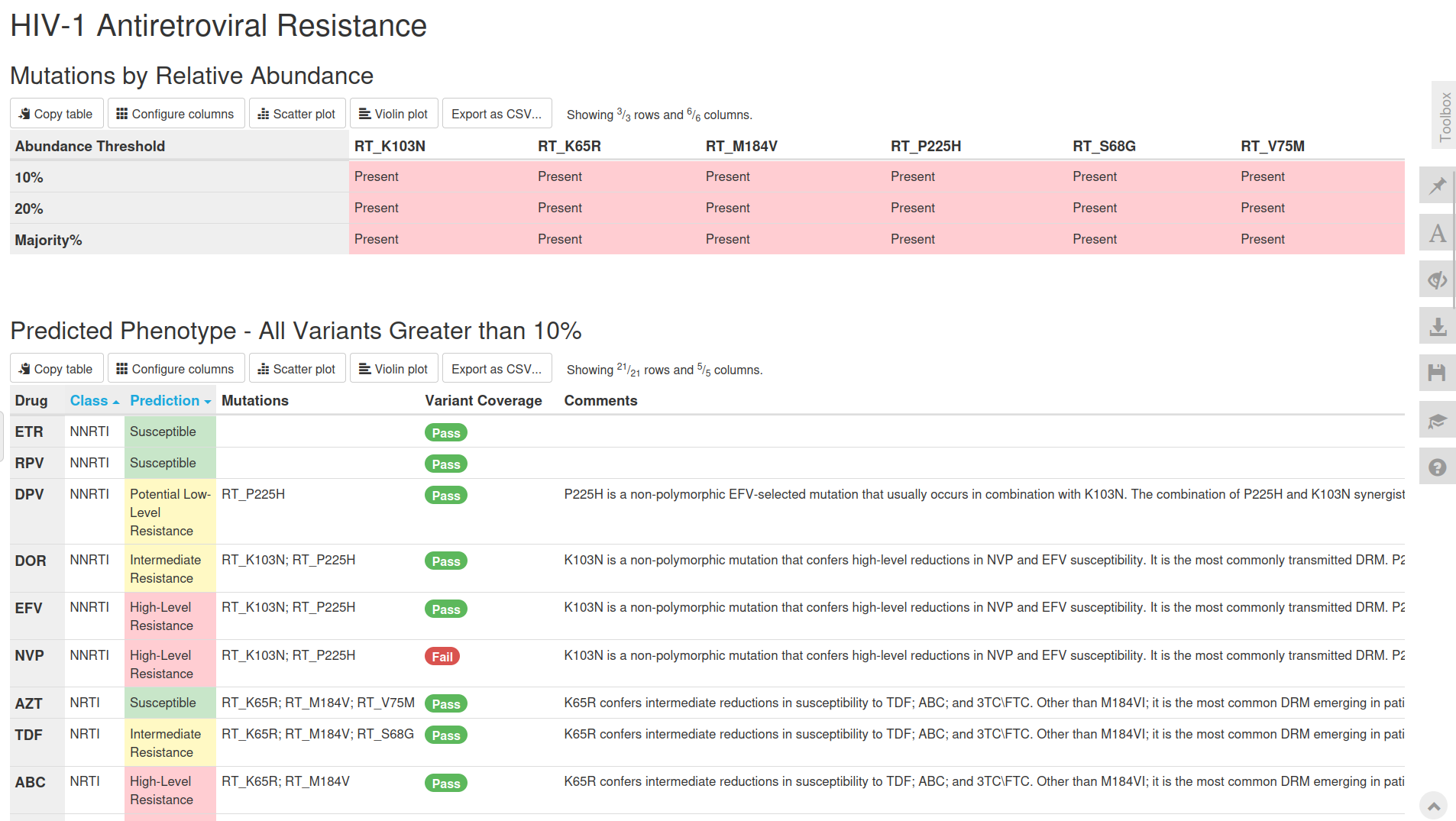This screenshot has height=821, width=1456.
Task: Click the pin icon in the toolbox sidebar
Action: [x=1438, y=186]
